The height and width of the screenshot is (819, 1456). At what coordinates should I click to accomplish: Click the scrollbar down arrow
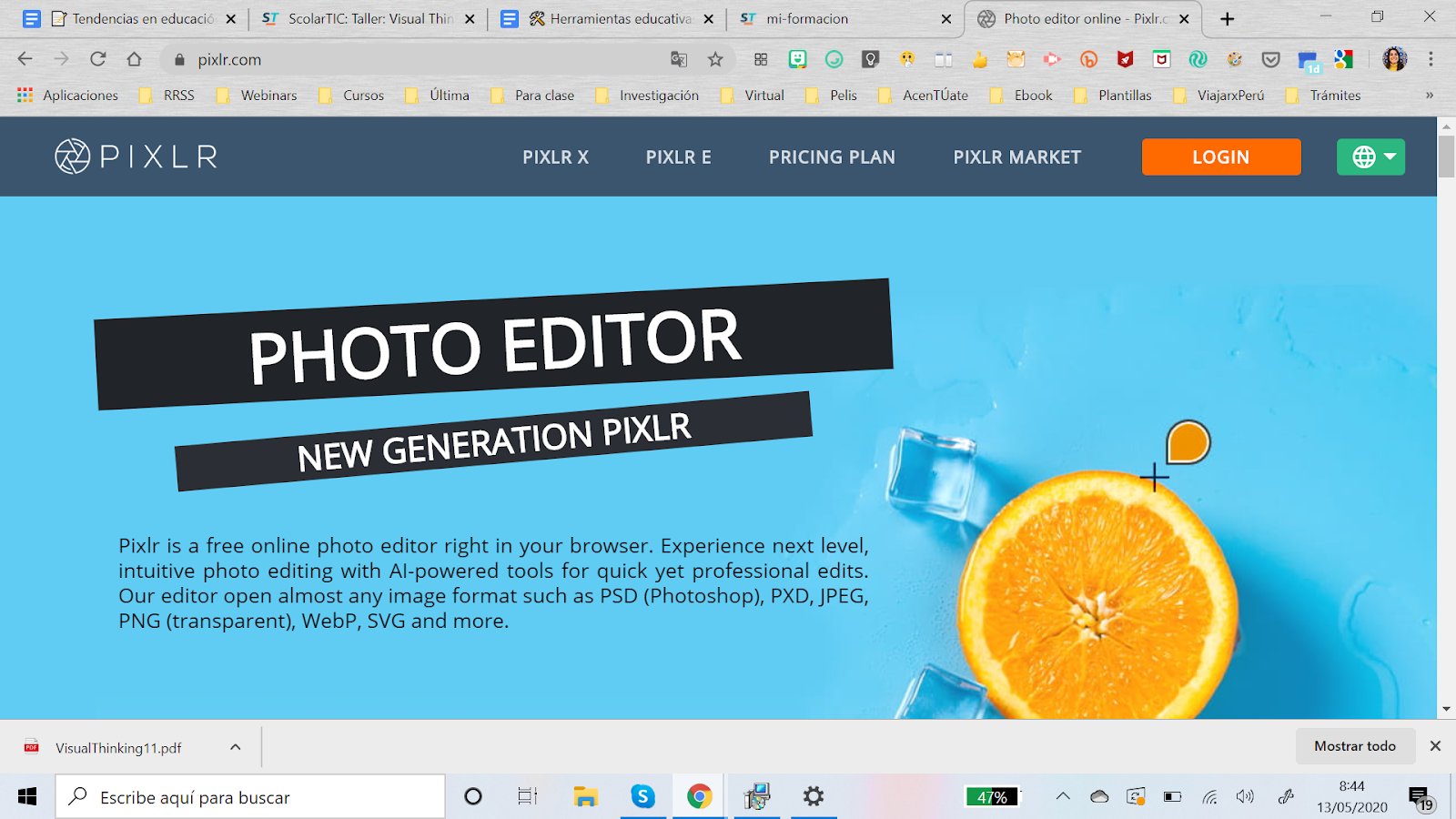click(x=1446, y=710)
